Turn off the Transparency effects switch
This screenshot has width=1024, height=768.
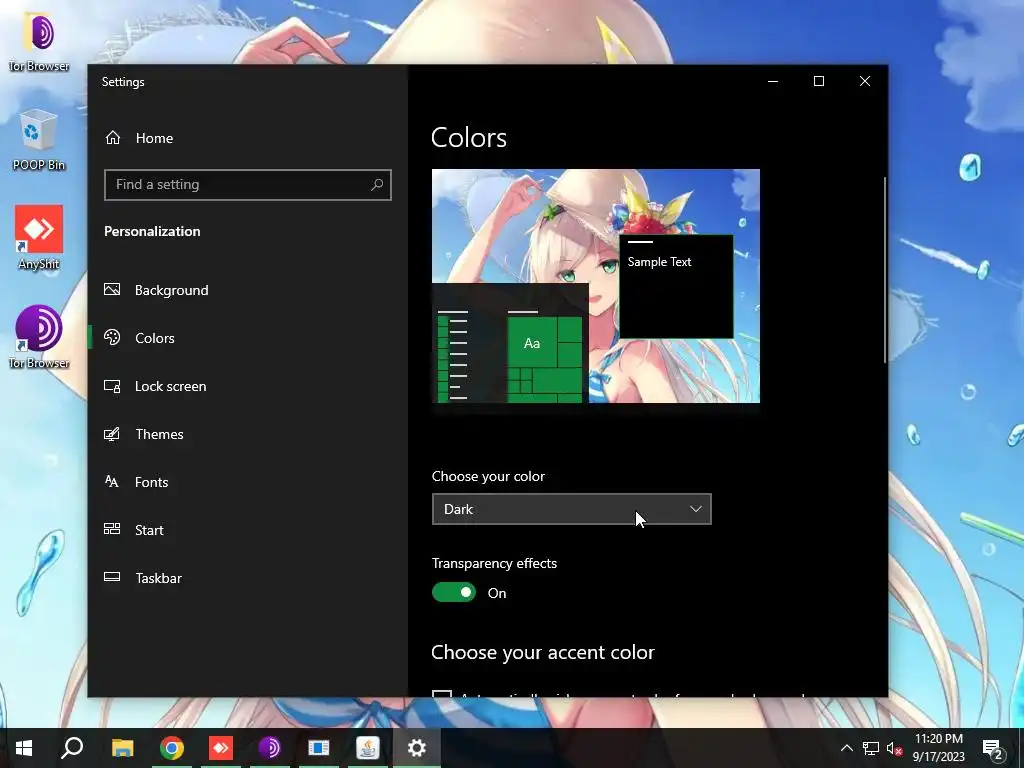[454, 592]
